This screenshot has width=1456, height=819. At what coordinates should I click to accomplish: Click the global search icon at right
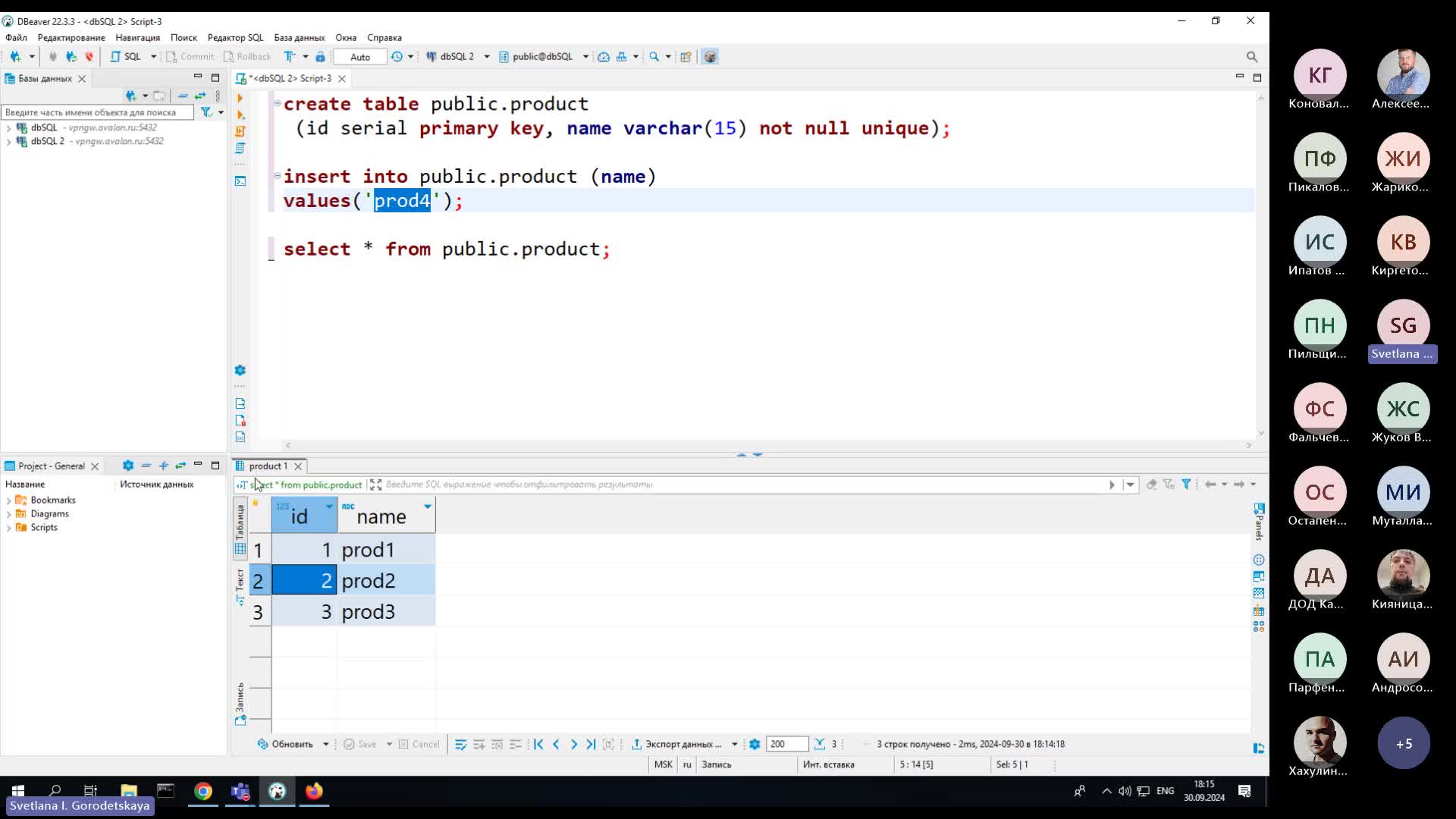click(x=1252, y=57)
